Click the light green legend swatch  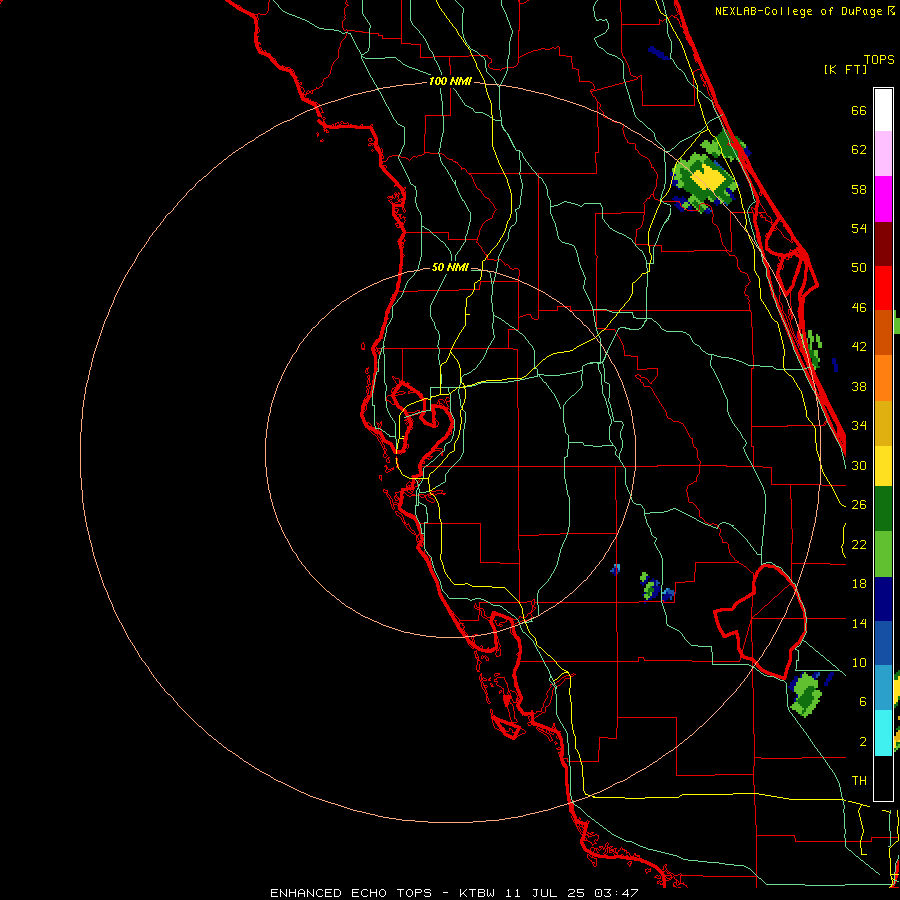[x=883, y=554]
